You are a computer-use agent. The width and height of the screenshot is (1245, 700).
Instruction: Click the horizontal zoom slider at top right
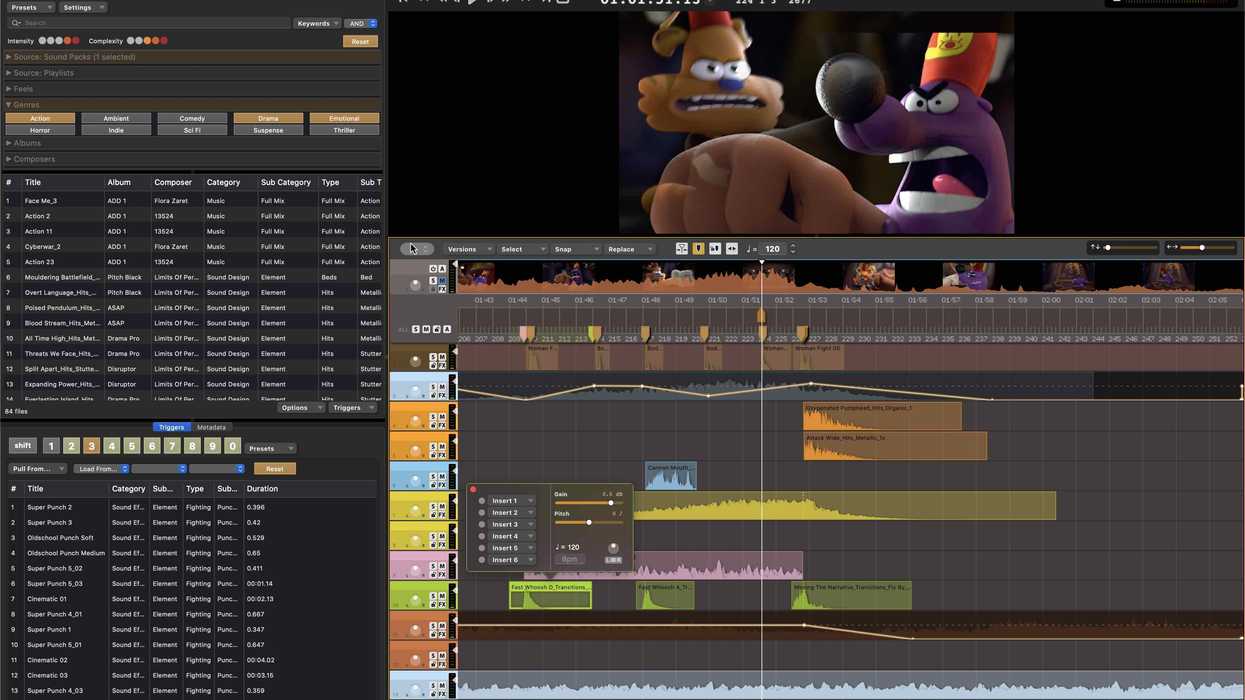(x=1208, y=248)
